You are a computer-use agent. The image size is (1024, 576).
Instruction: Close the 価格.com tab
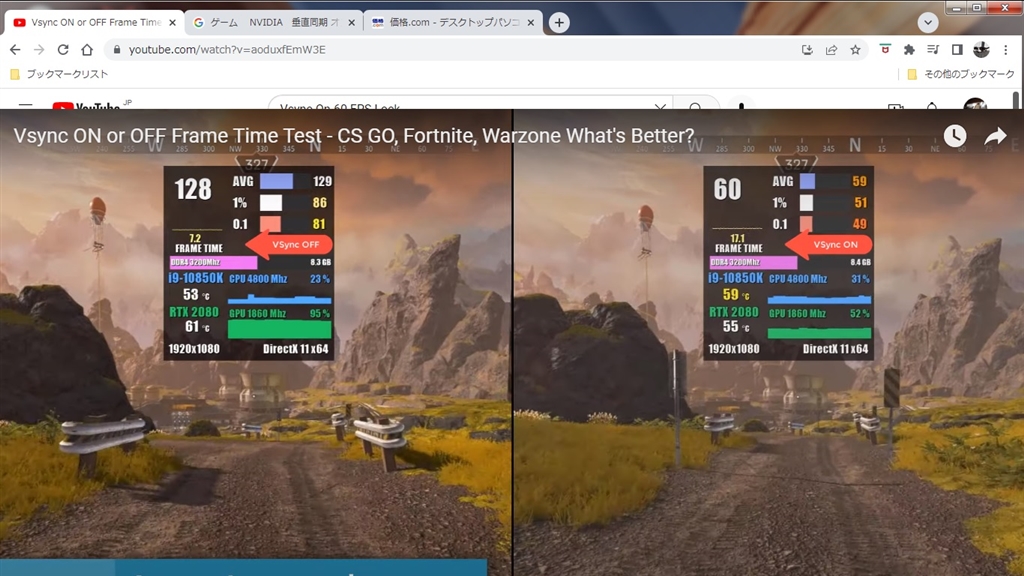tap(530, 22)
